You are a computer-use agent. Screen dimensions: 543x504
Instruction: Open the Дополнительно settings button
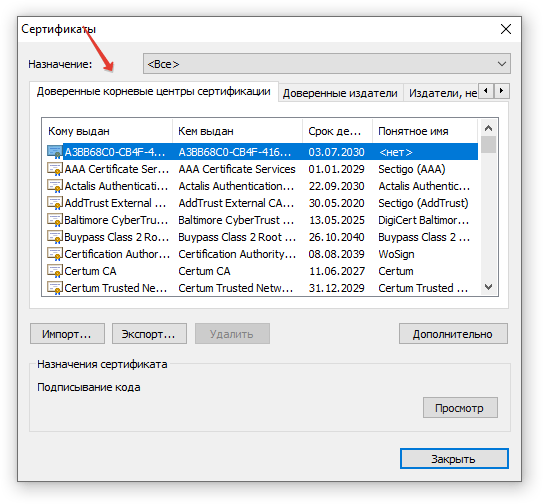[x=453, y=334]
